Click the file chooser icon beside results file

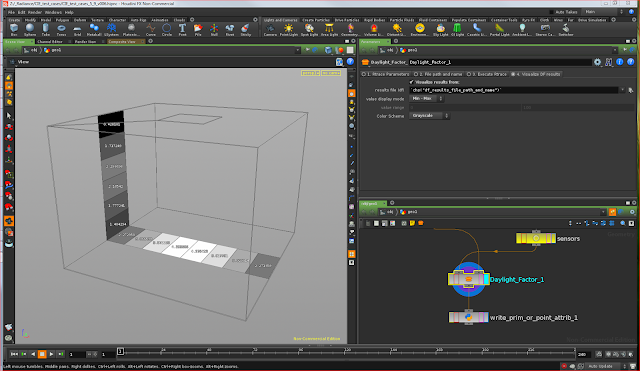(x=631, y=90)
